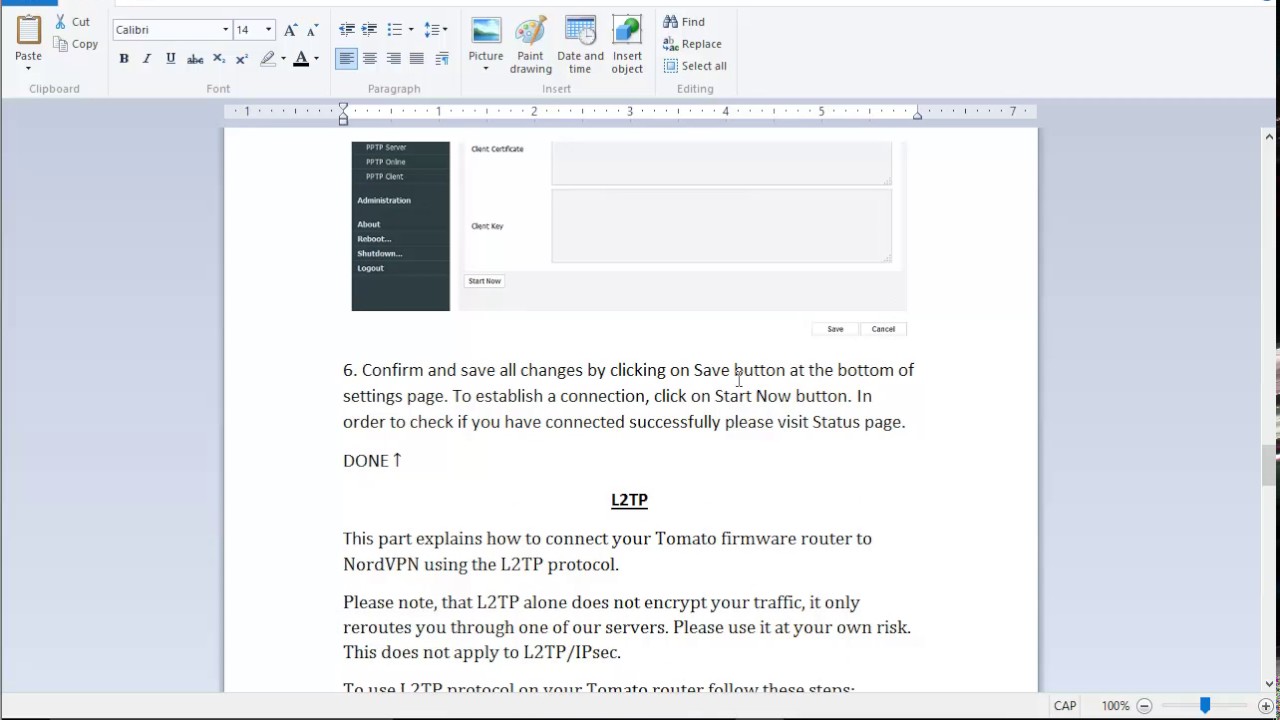
Task: Open the Picture dropdown arrow
Action: point(486,69)
